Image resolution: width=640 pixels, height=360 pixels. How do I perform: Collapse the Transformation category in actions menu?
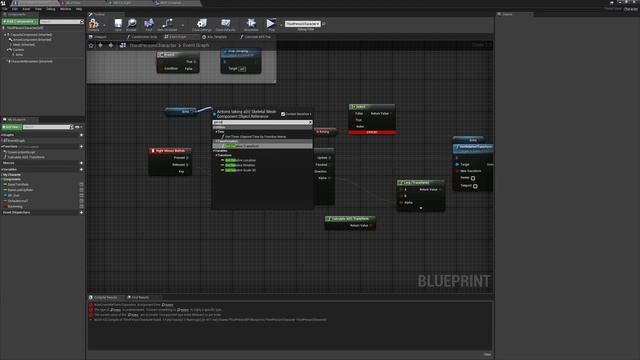coord(217,141)
